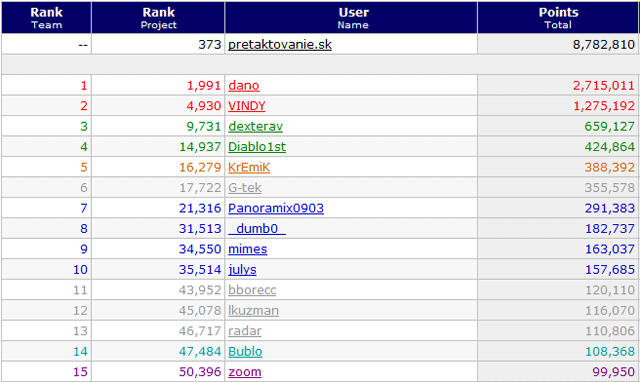640x382 pixels.
Task: Click the Rank Team column header
Action: click(47, 18)
